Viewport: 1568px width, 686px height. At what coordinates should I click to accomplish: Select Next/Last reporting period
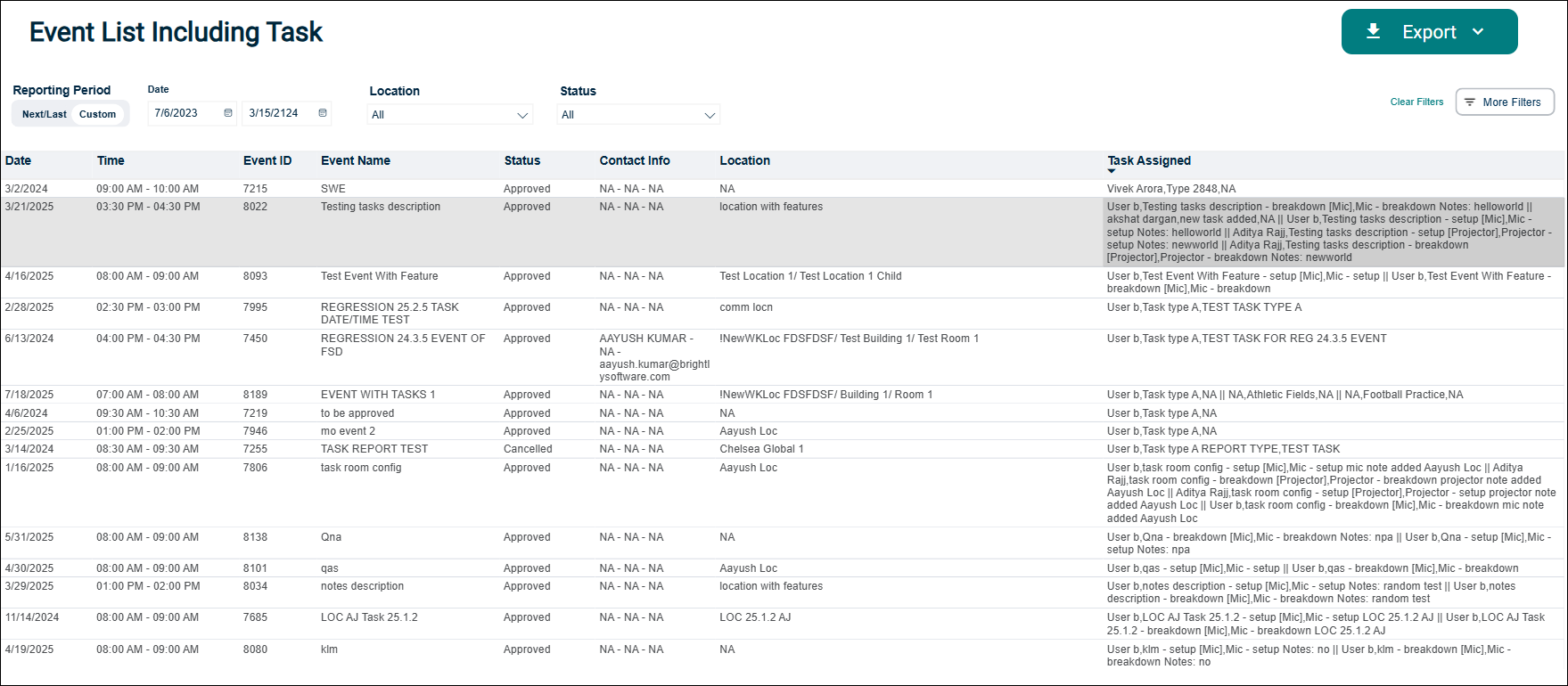45,114
